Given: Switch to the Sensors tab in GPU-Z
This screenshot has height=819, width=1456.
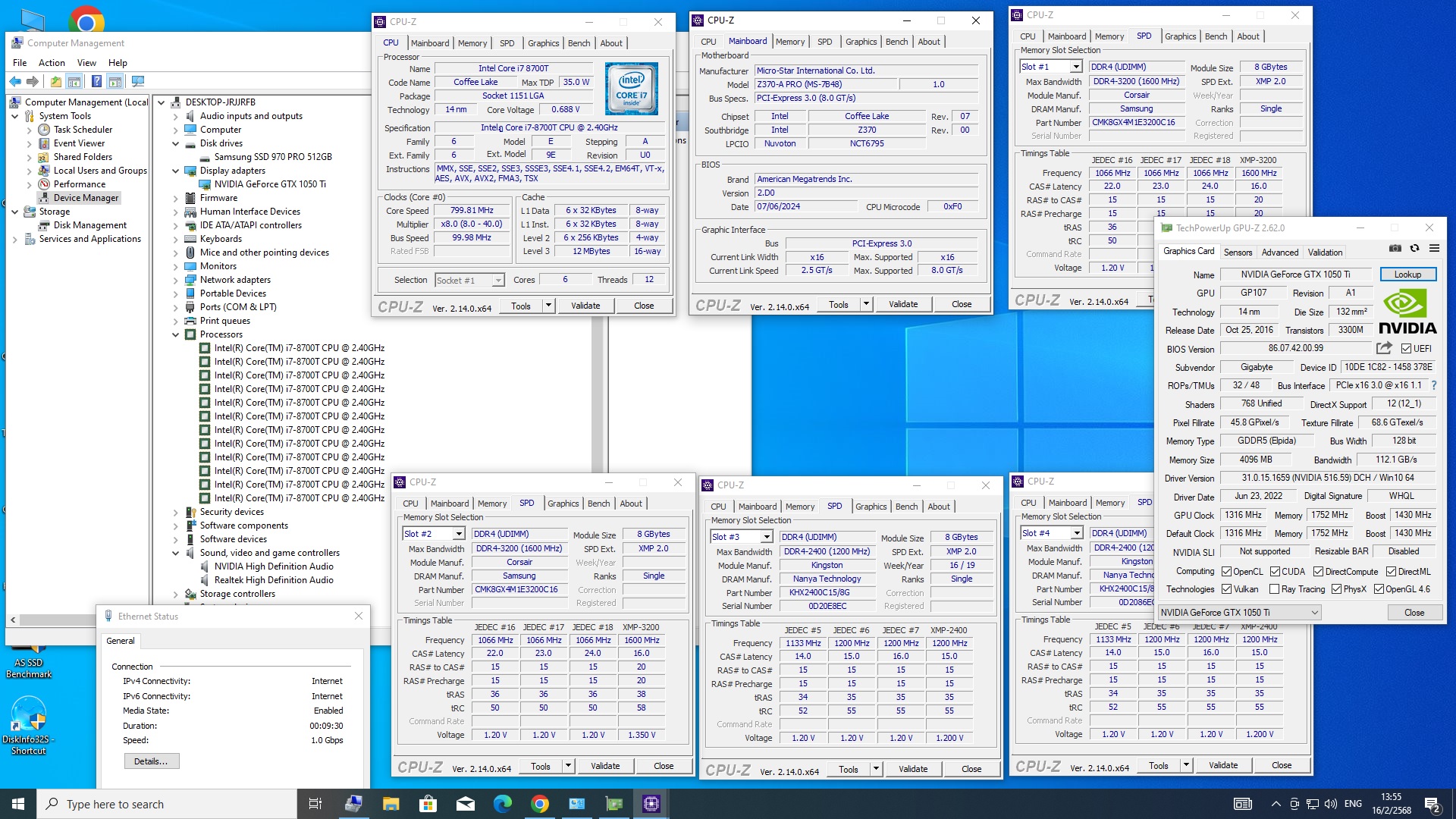Looking at the screenshot, I should (1238, 252).
